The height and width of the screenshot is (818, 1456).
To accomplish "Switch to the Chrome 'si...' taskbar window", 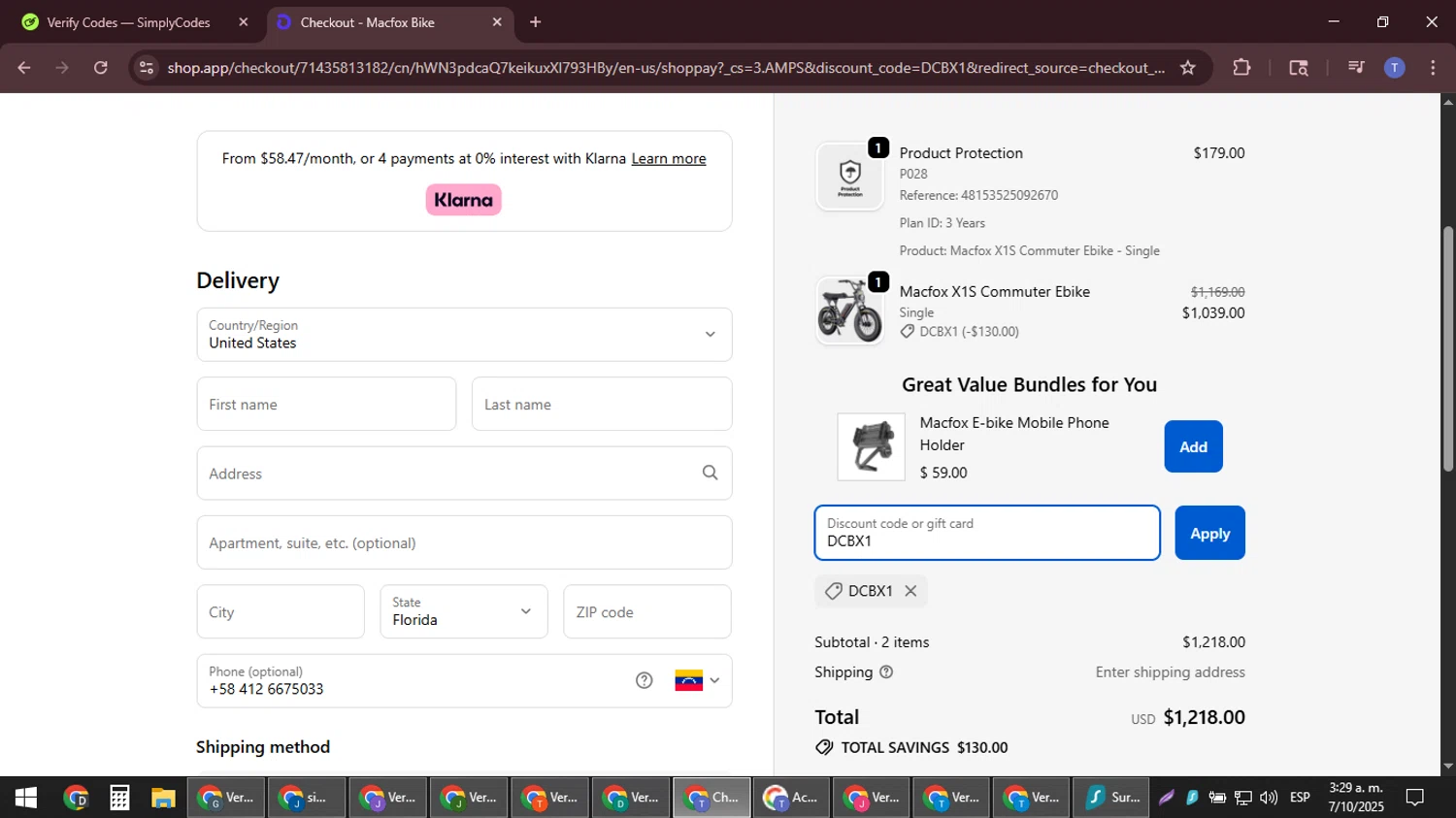I will [x=305, y=798].
